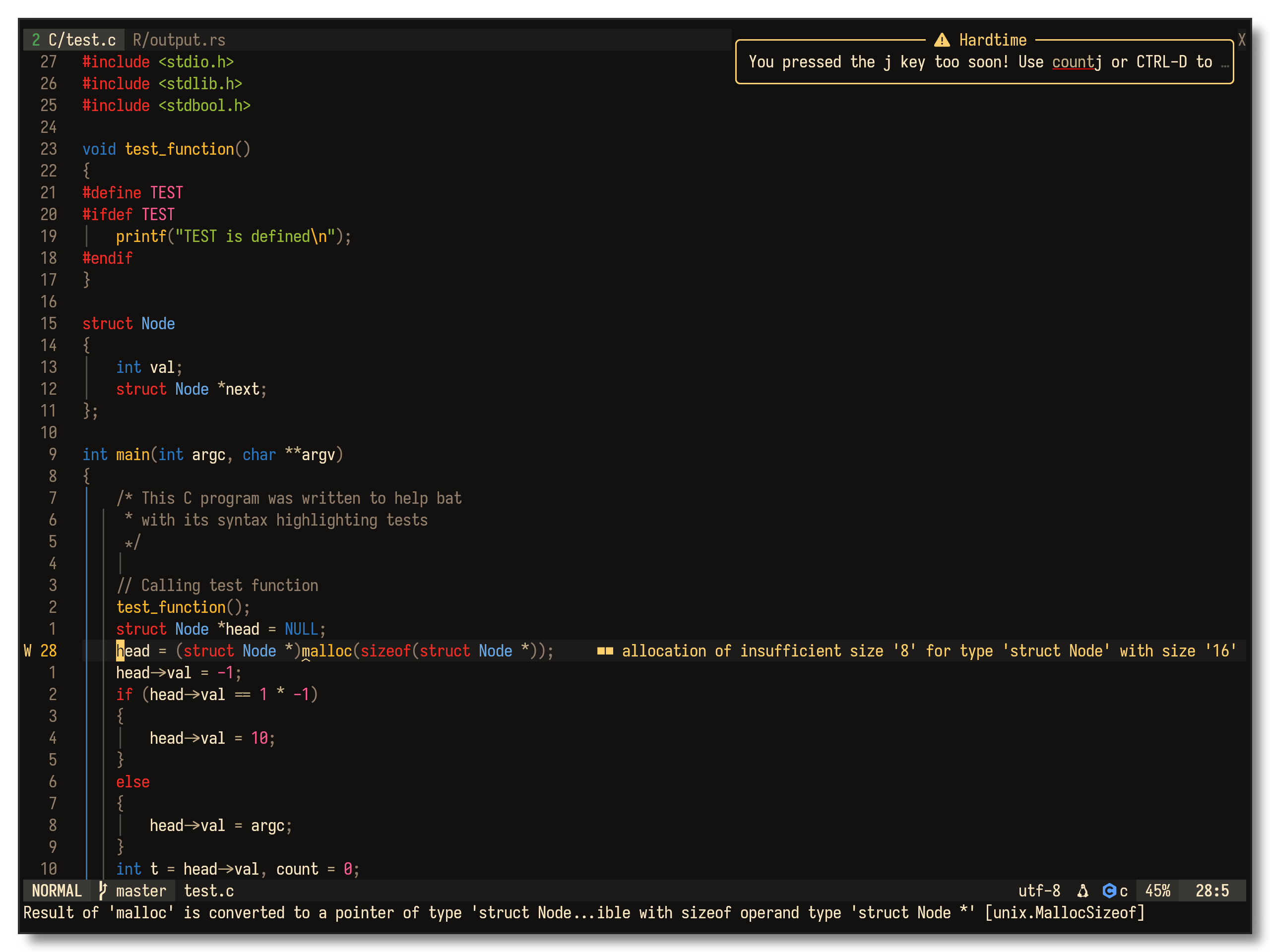Click the Linux penguin icon in statusline

[1083, 891]
